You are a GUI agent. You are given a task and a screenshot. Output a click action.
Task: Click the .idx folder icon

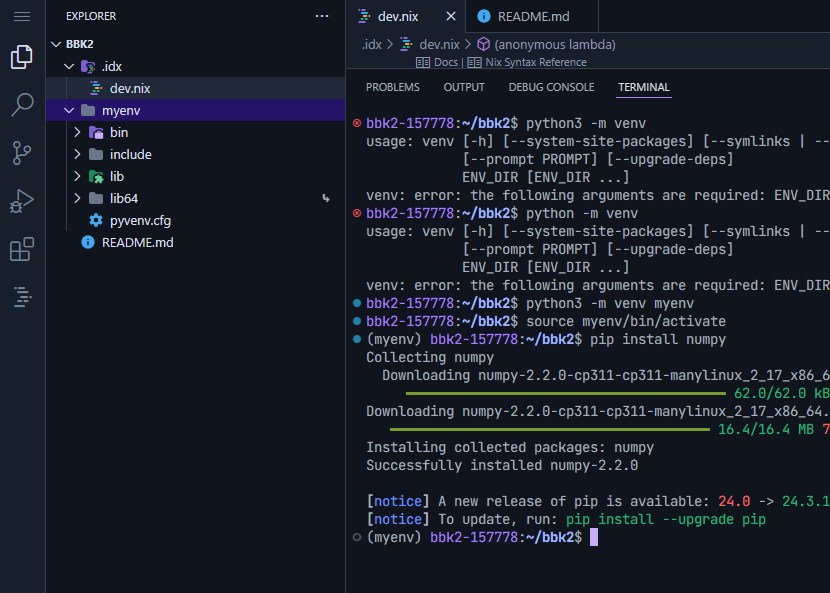[88, 66]
